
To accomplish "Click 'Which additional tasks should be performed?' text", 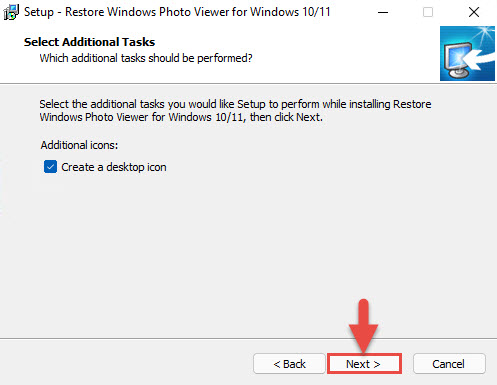I will tap(146, 58).
